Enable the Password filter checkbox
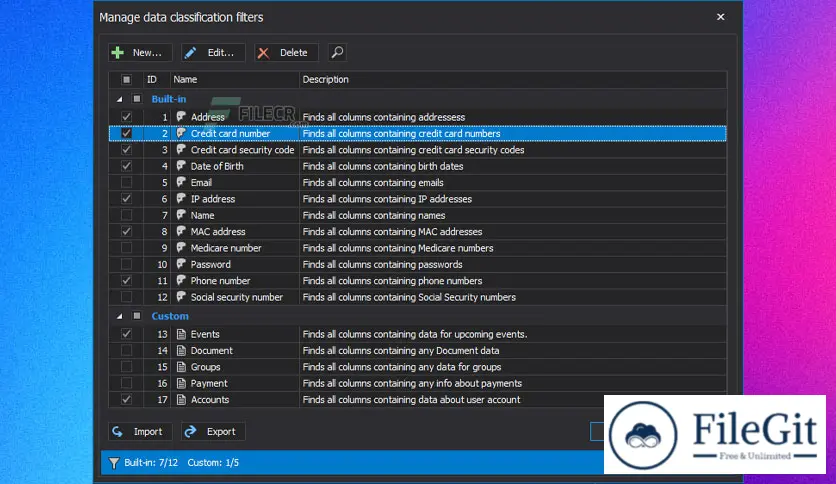 click(x=126, y=264)
